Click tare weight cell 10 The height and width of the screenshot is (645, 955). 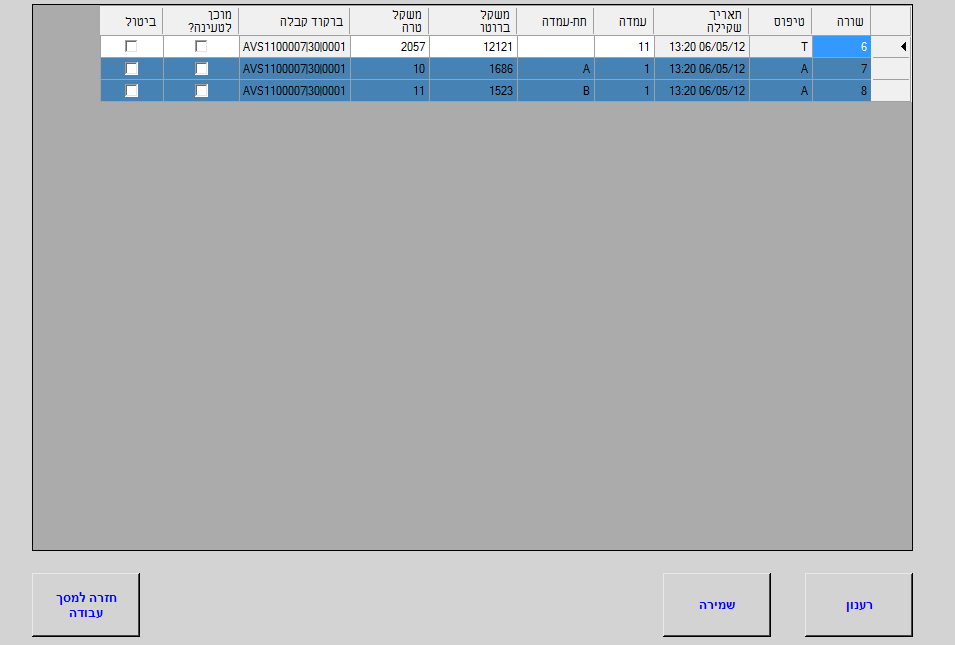390,69
